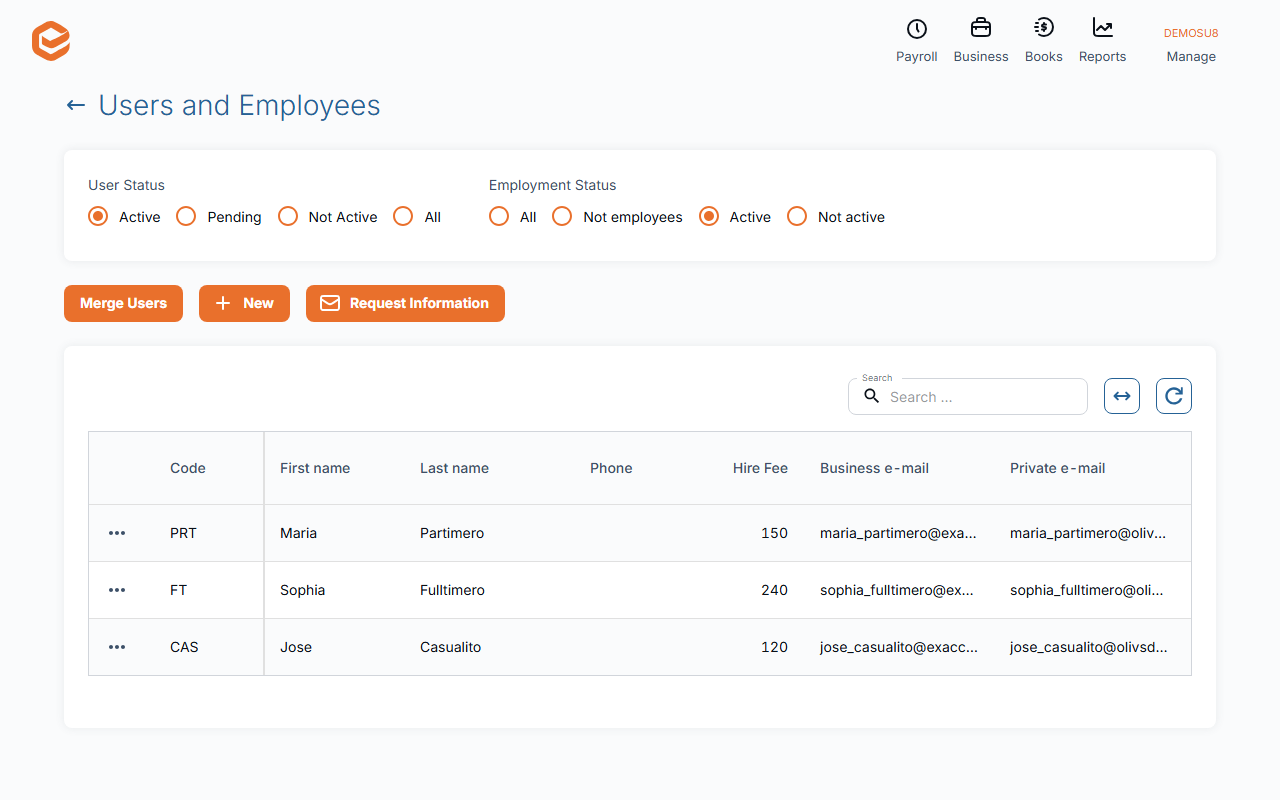
Task: Select Employment Status Not active radio
Action: tap(797, 216)
